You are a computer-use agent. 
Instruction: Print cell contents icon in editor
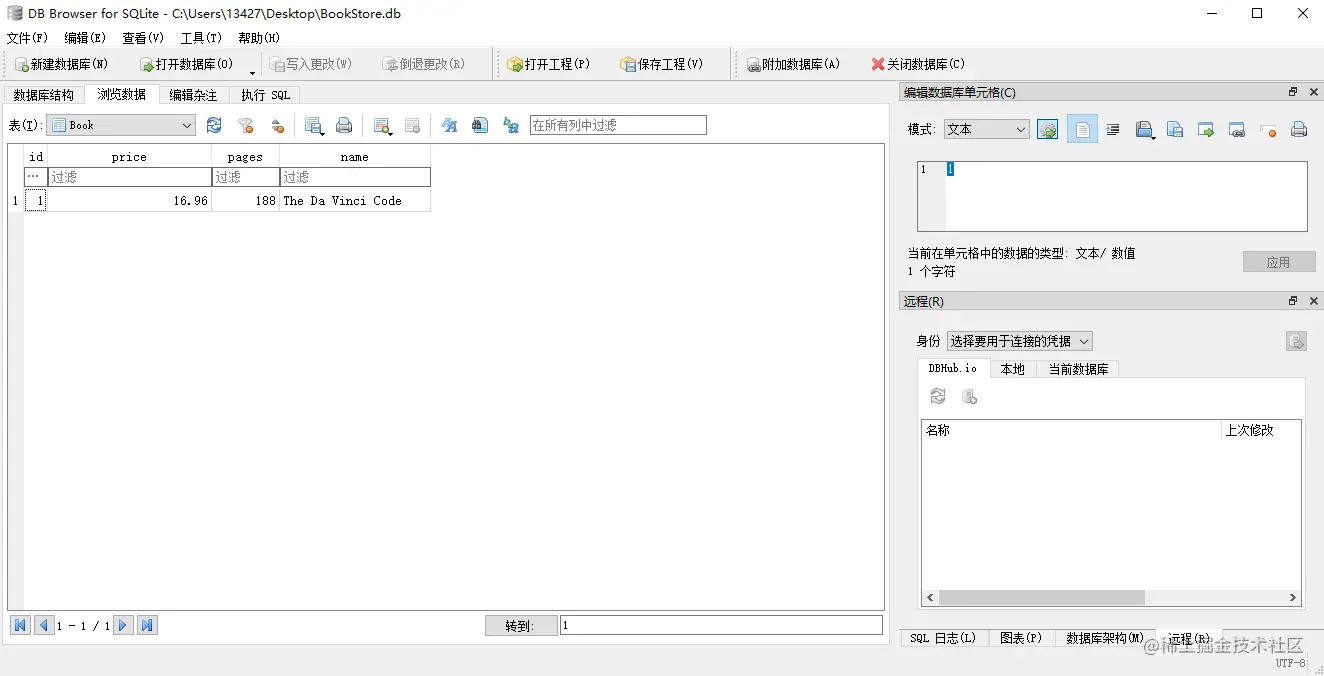point(1299,129)
